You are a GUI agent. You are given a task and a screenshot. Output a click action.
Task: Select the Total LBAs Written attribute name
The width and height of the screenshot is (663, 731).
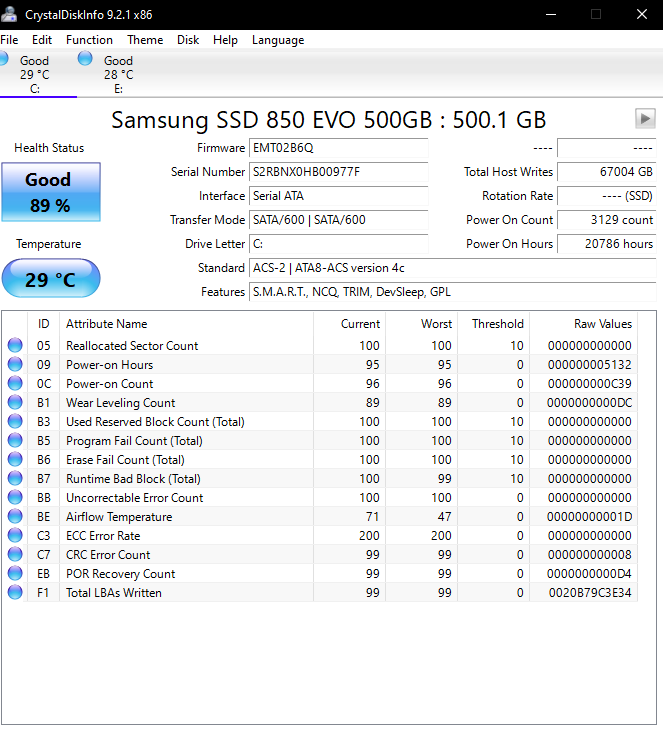coord(114,593)
